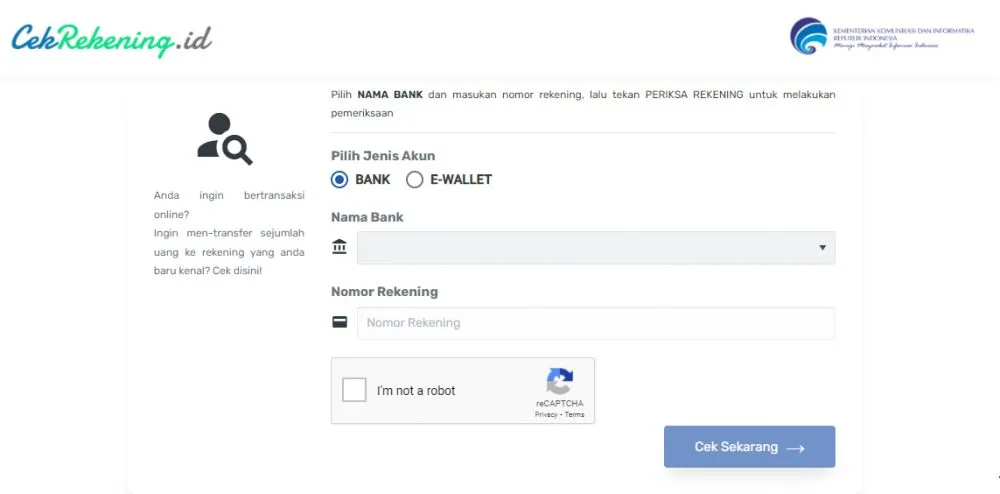Viewport: 1000px width, 494px height.
Task: Focus the Nomor Rekening input field
Action: pyautogui.click(x=595, y=323)
